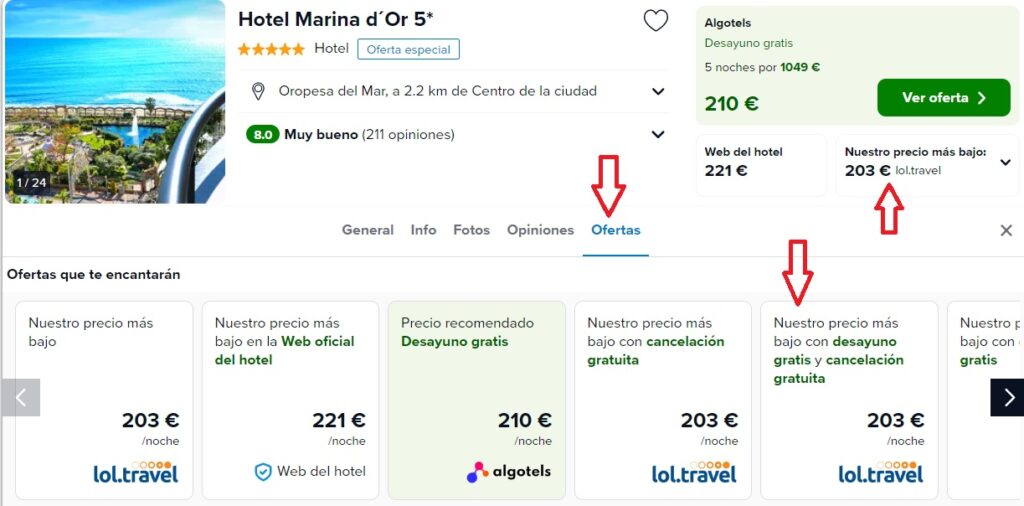The height and width of the screenshot is (506, 1024).
Task: Open the Fotos tab
Action: 472,230
